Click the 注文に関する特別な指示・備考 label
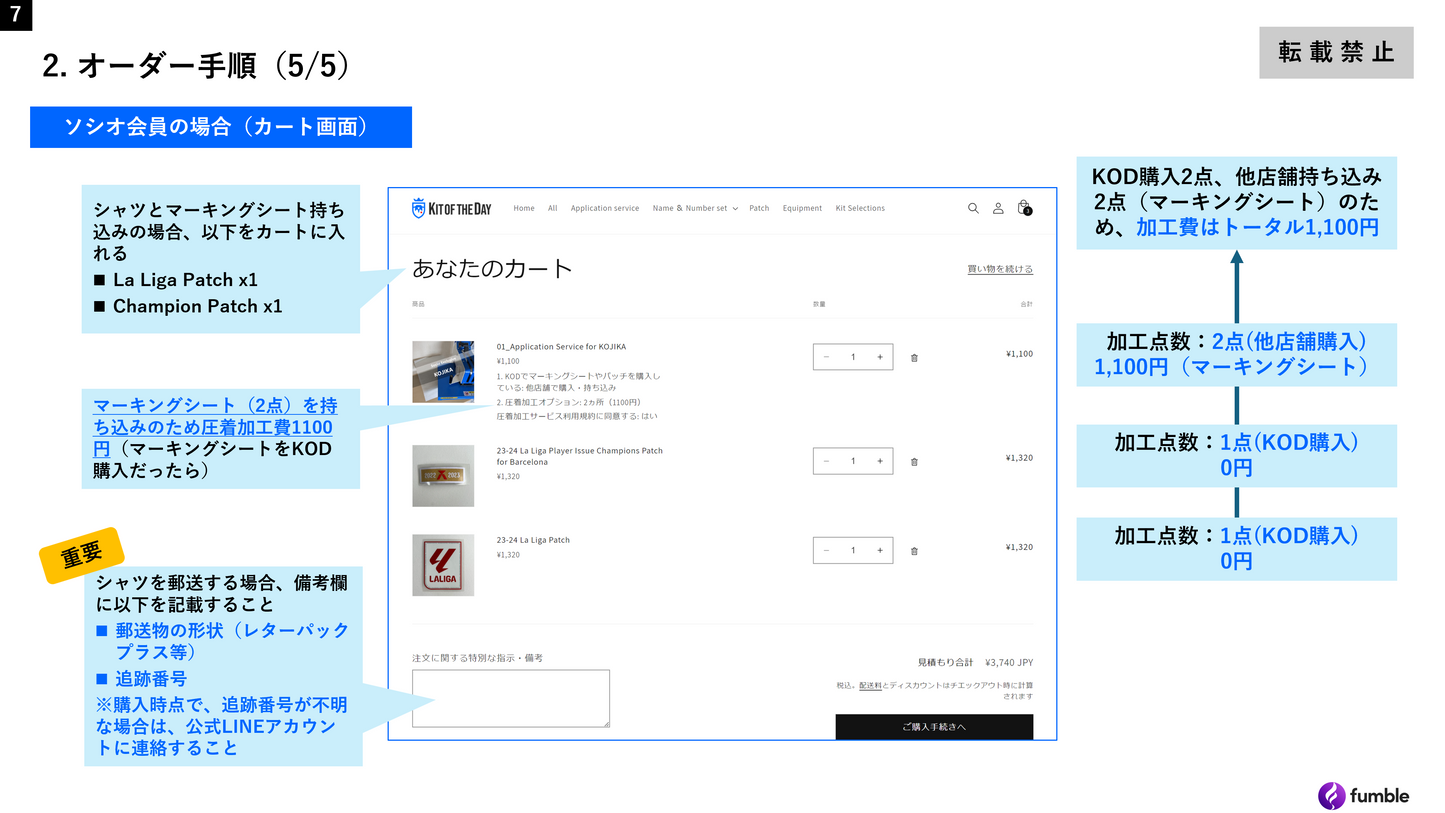The height and width of the screenshot is (813, 1445). click(477, 658)
